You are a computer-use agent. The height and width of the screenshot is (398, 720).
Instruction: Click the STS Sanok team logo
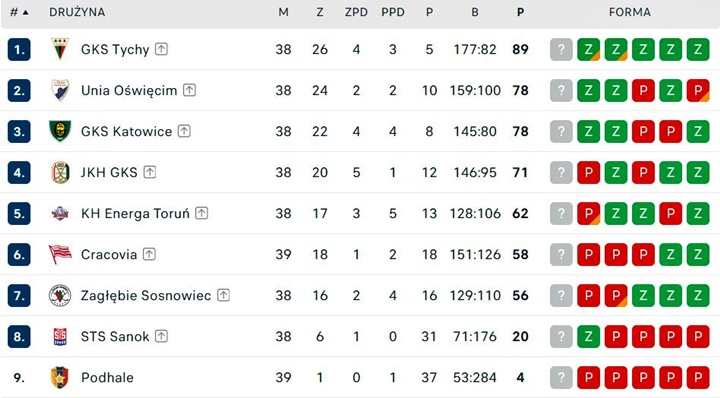click(x=60, y=336)
